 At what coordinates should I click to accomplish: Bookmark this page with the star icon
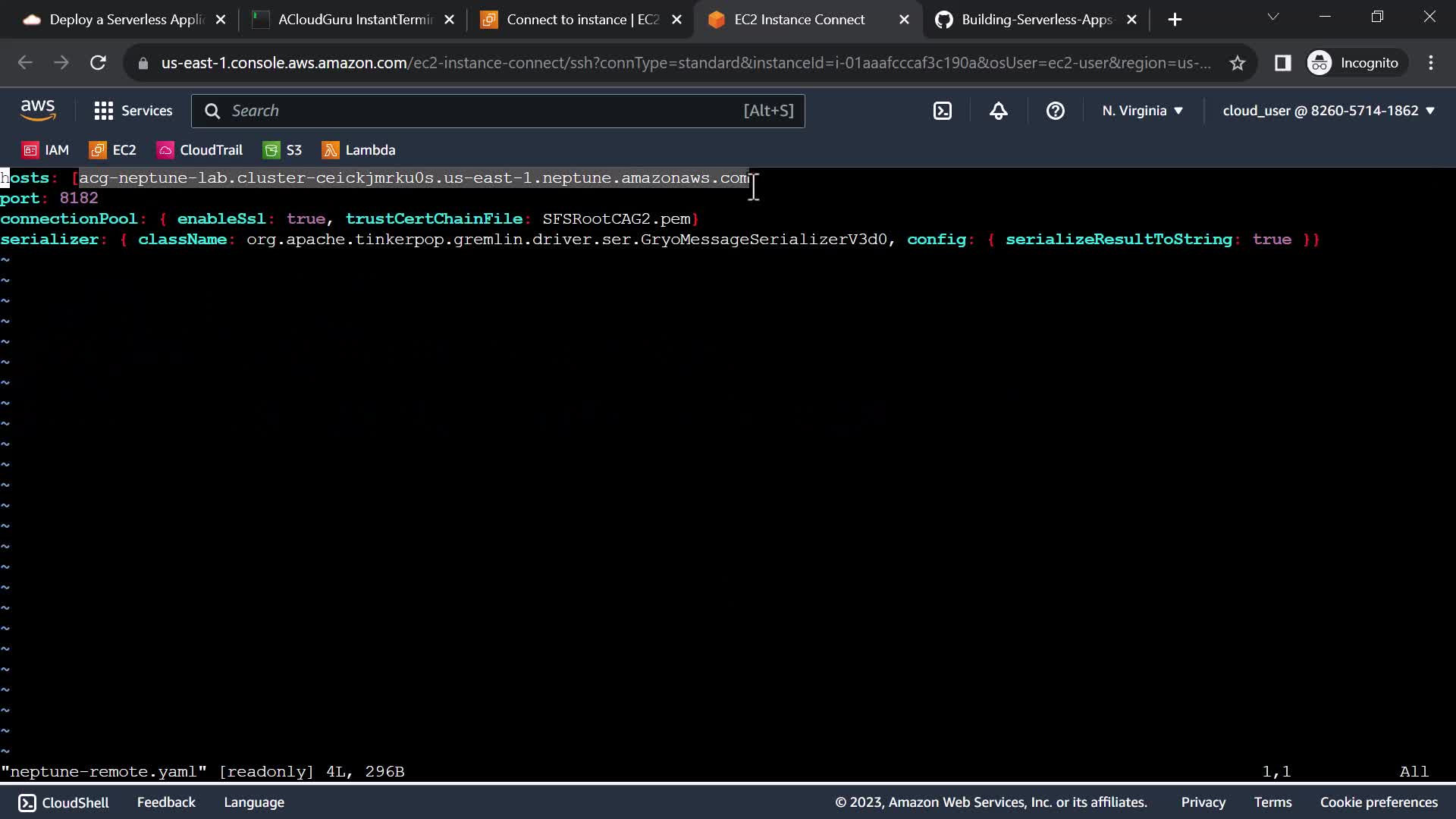1237,63
